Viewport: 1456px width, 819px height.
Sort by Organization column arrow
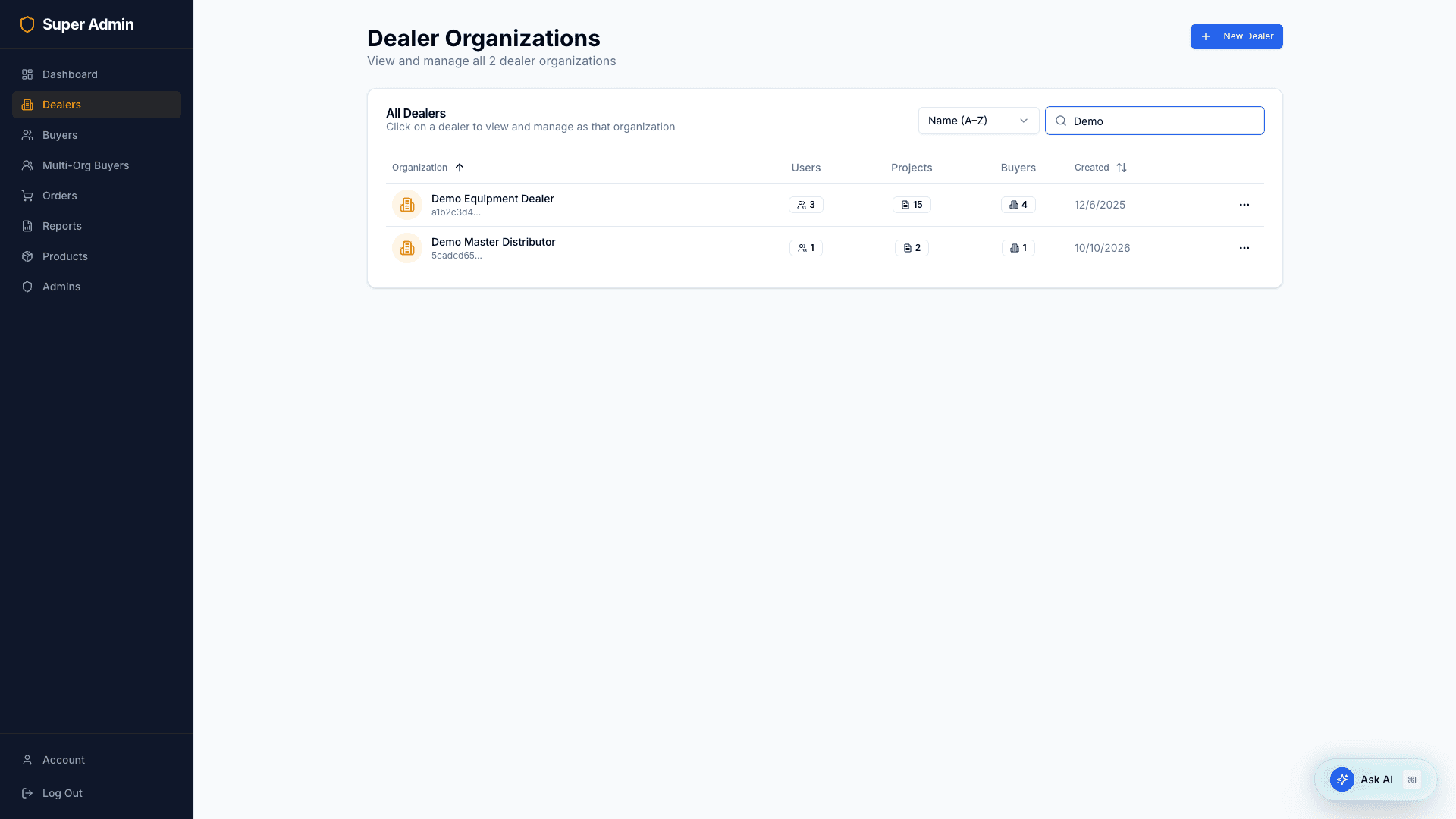click(460, 168)
